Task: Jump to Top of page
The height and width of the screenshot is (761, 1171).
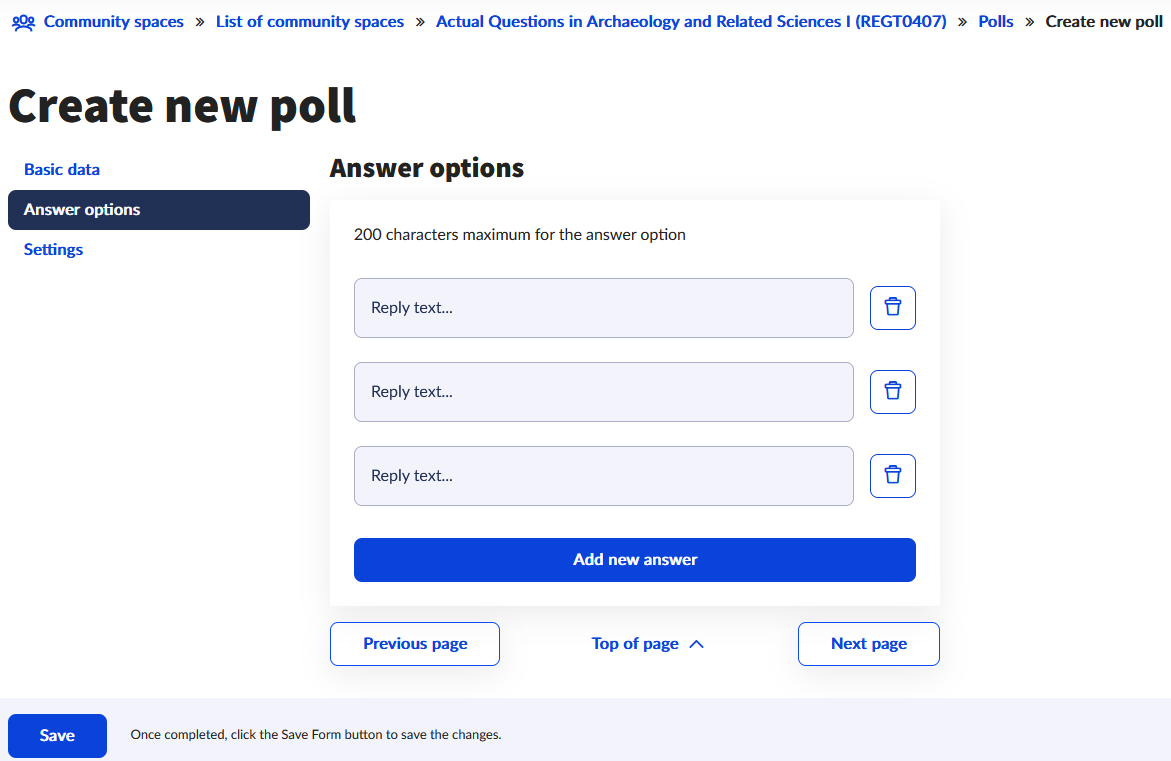Action: (x=635, y=644)
